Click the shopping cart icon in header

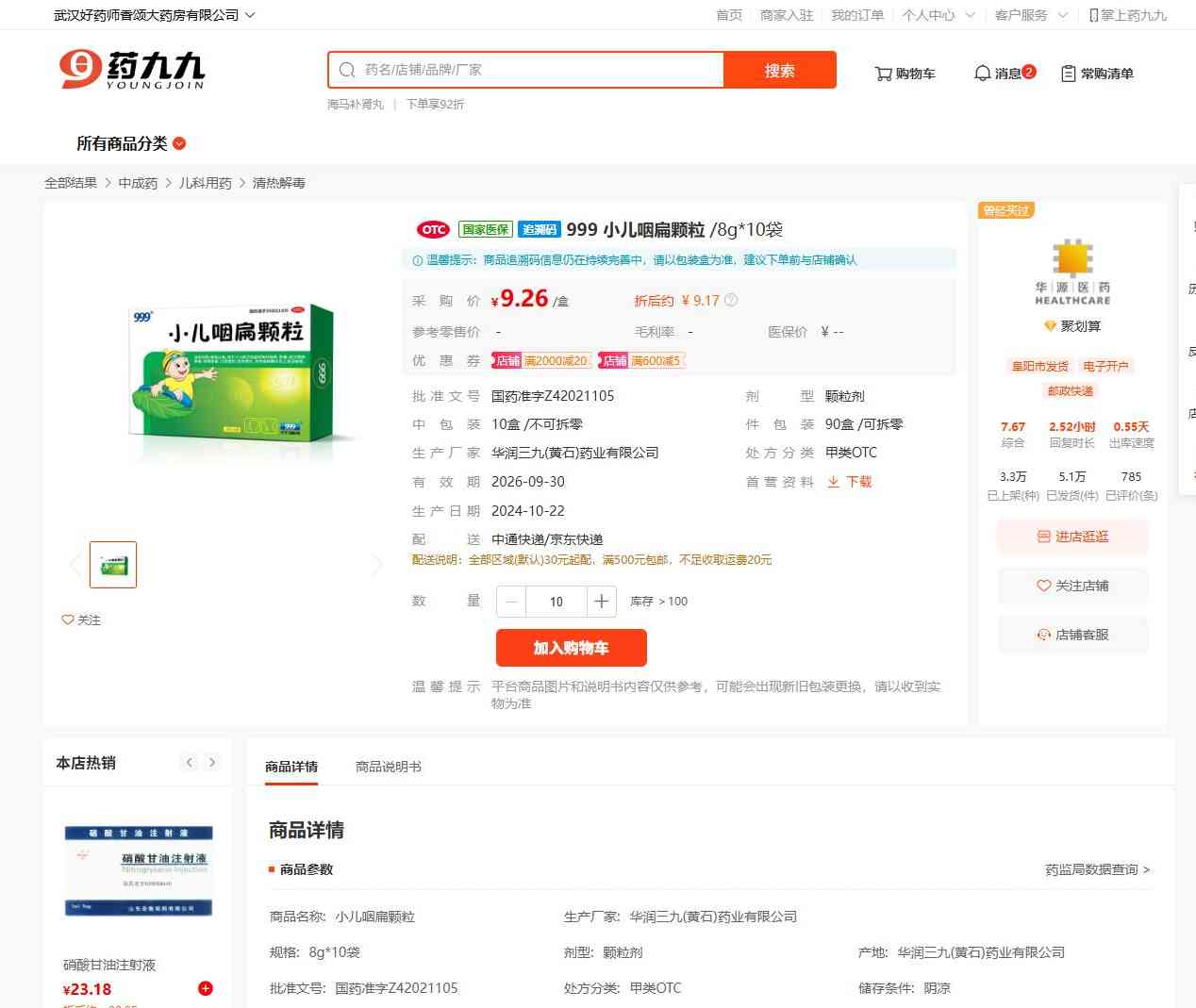tap(884, 74)
